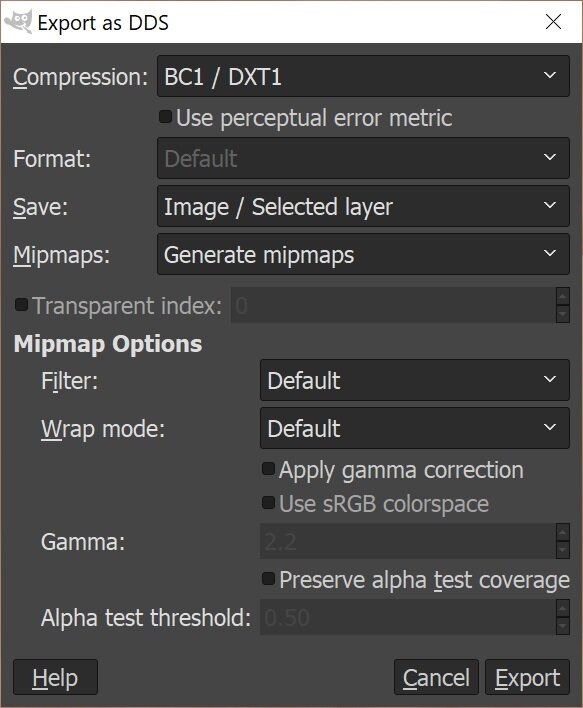Open the Format Default dropdown
The height and width of the screenshot is (708, 583).
363,158
